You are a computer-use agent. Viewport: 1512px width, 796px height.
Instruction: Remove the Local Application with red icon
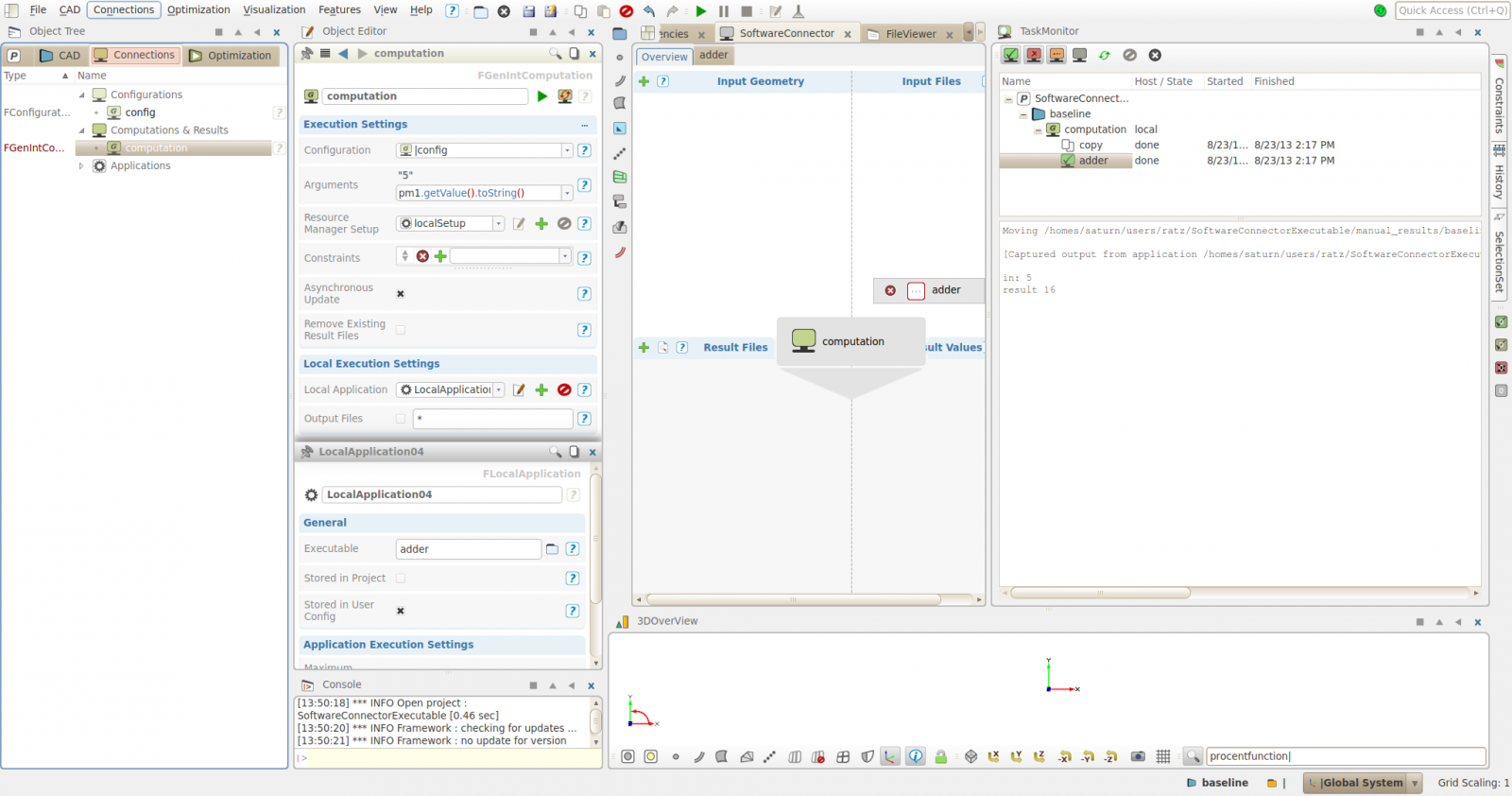pyautogui.click(x=564, y=389)
